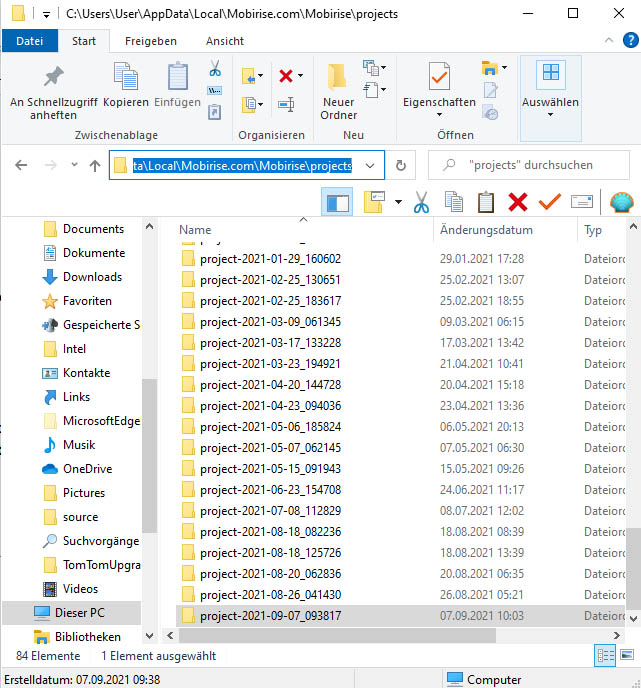
Task: Open the Ansicht ribbon tab
Action: 224,41
